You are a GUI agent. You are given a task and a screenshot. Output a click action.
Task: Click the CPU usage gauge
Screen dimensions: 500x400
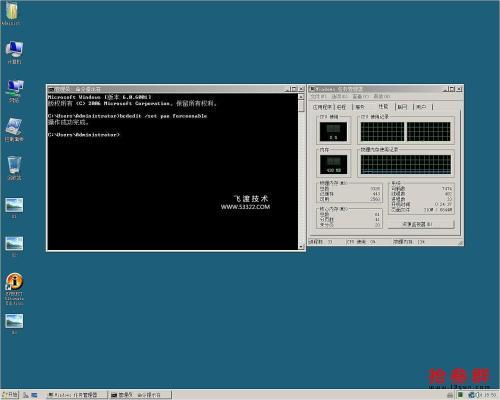333,132
